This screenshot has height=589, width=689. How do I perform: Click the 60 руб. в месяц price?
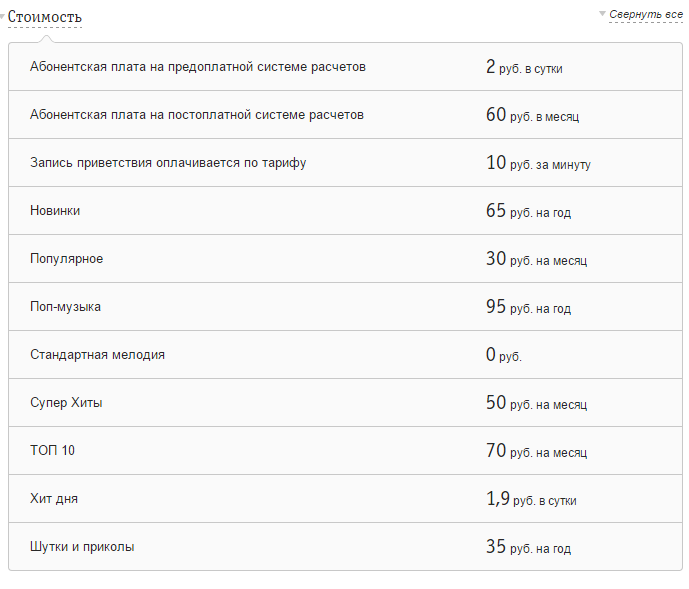tap(532, 115)
